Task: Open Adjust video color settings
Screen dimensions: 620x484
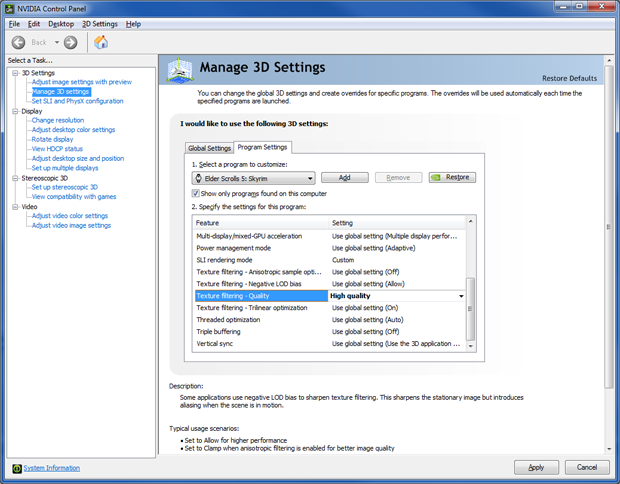Action: click(x=70, y=216)
